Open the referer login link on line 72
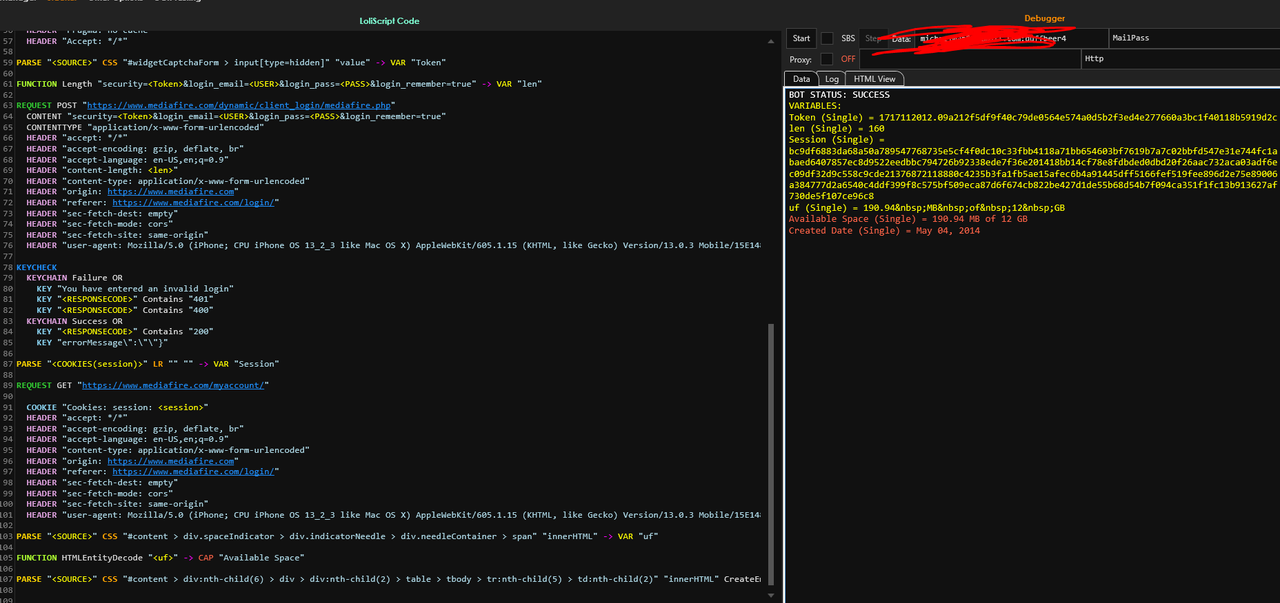 click(x=192, y=201)
